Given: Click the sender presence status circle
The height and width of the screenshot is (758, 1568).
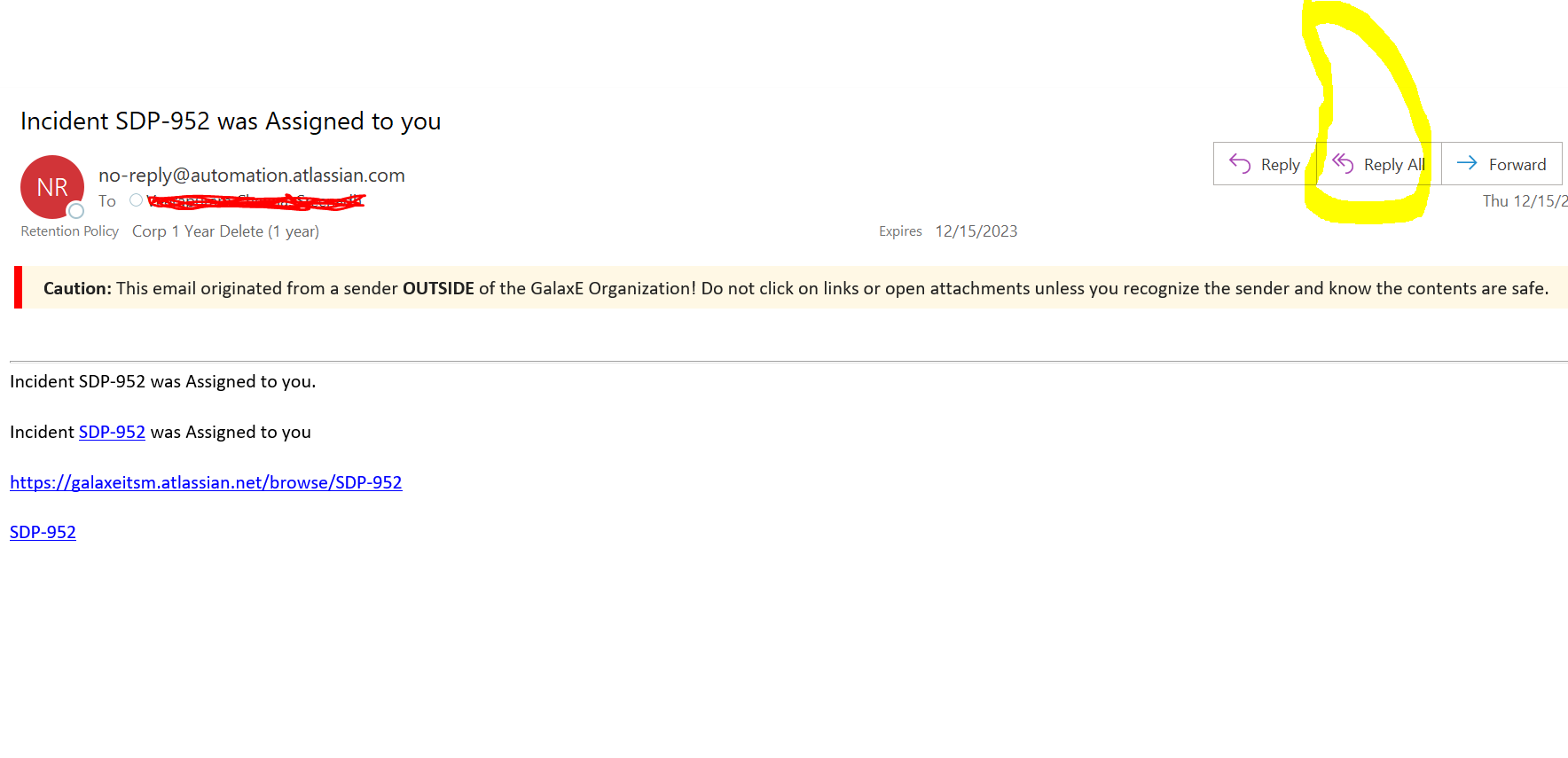Looking at the screenshot, I should pos(76,211).
